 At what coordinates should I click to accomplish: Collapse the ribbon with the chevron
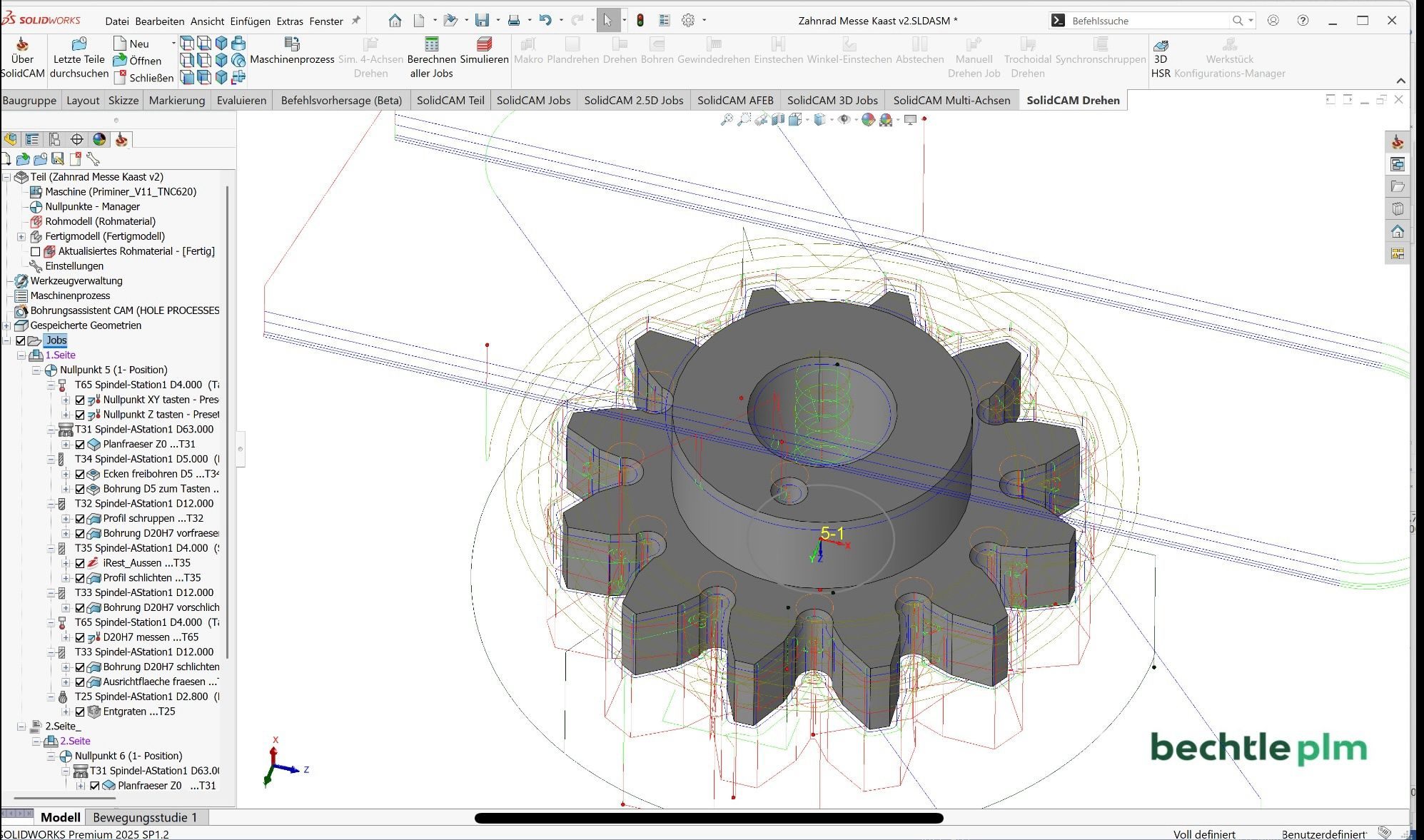(x=1401, y=81)
